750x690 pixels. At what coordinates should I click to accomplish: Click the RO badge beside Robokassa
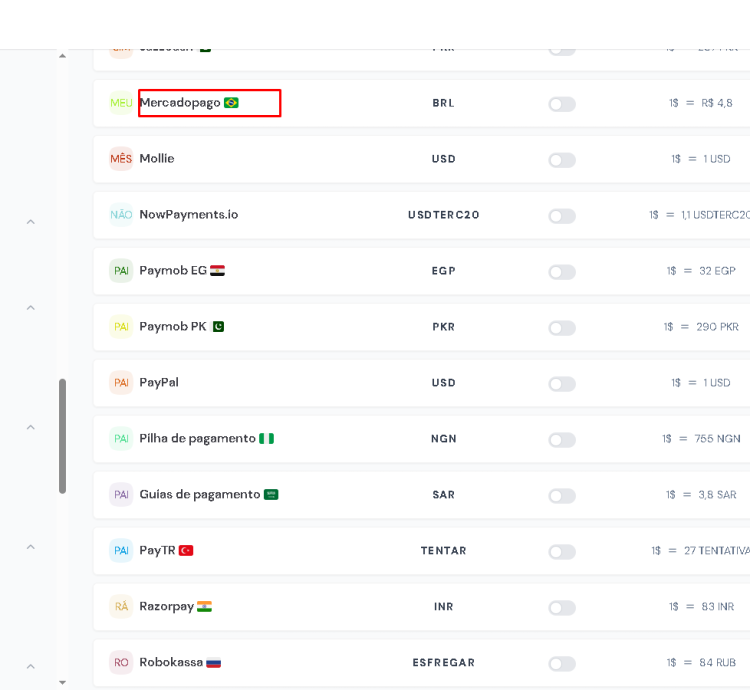(x=121, y=662)
